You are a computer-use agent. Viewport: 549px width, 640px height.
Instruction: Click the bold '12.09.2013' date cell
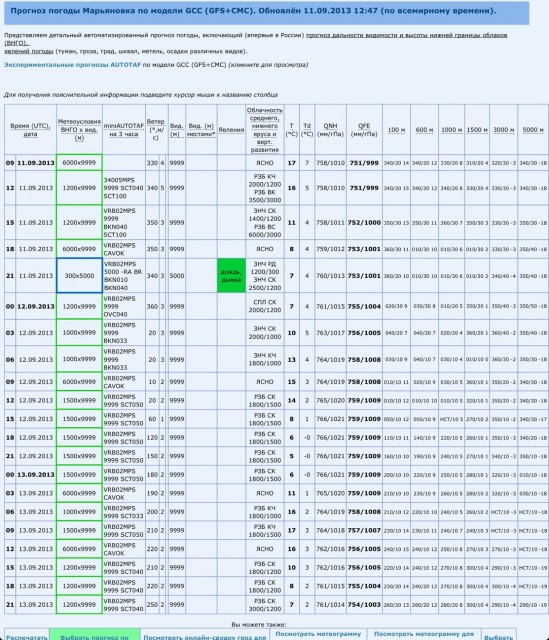pyautogui.click(x=36, y=306)
